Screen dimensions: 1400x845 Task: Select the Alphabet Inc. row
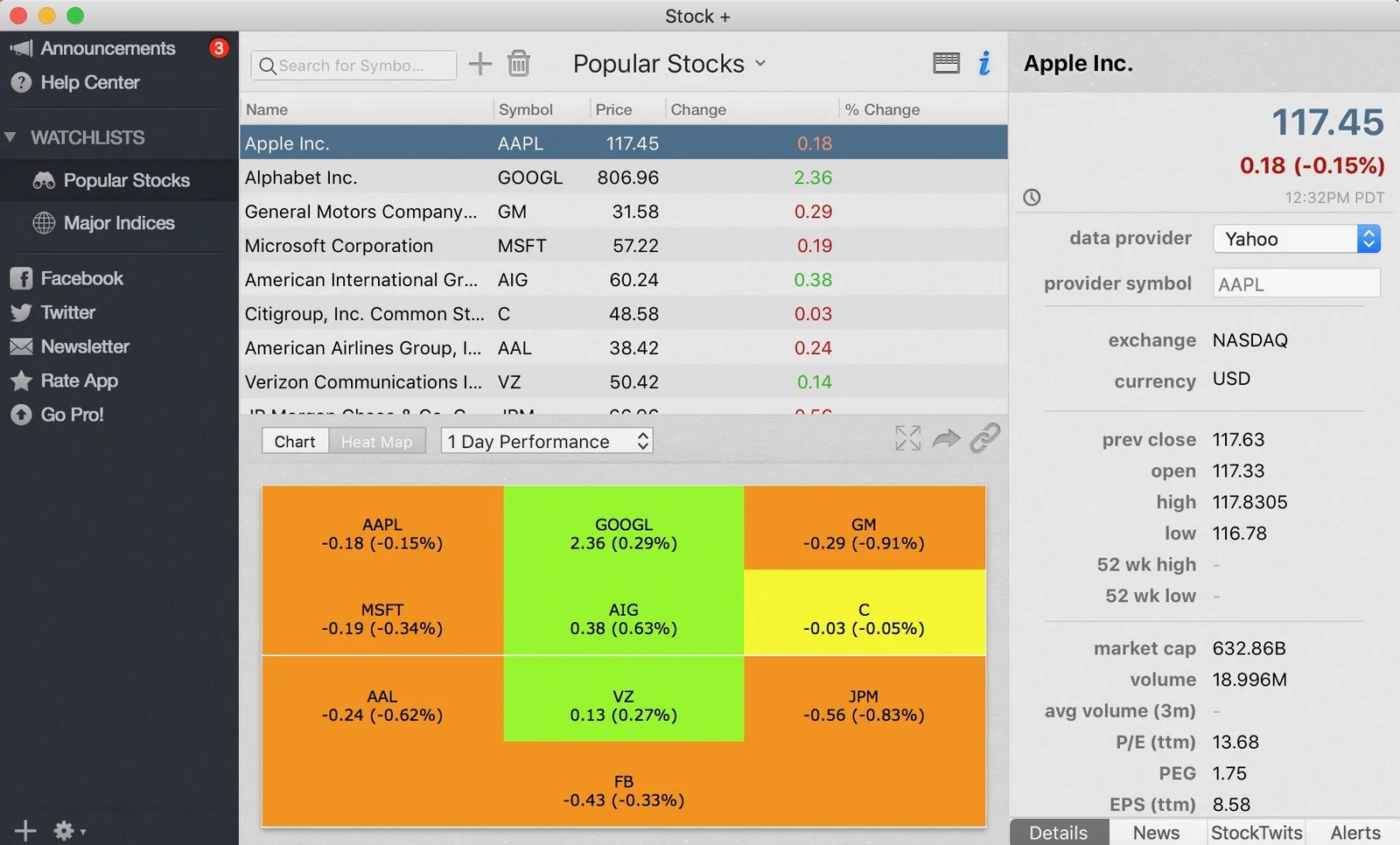pos(624,178)
